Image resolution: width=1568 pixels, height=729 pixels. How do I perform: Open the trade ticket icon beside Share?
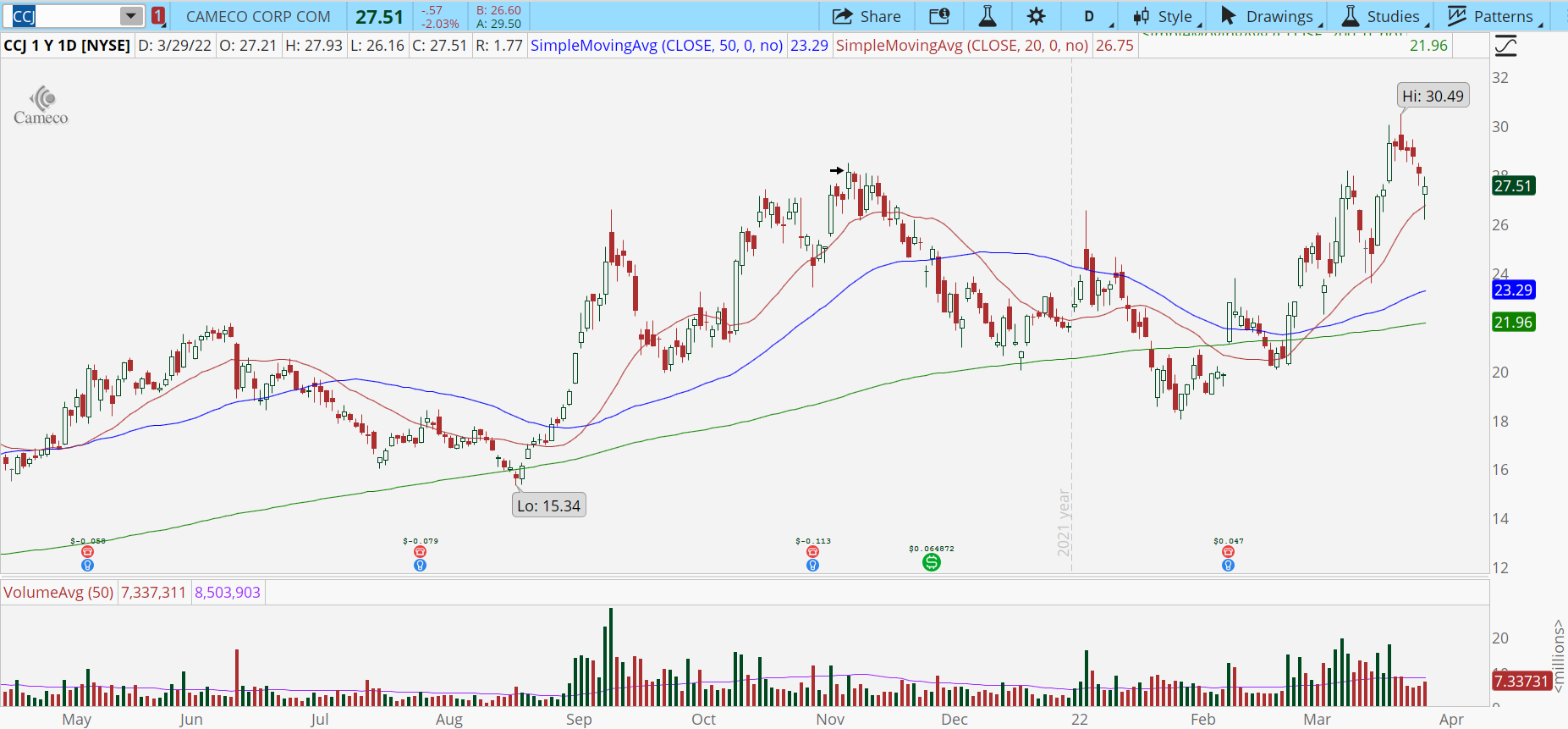939,16
